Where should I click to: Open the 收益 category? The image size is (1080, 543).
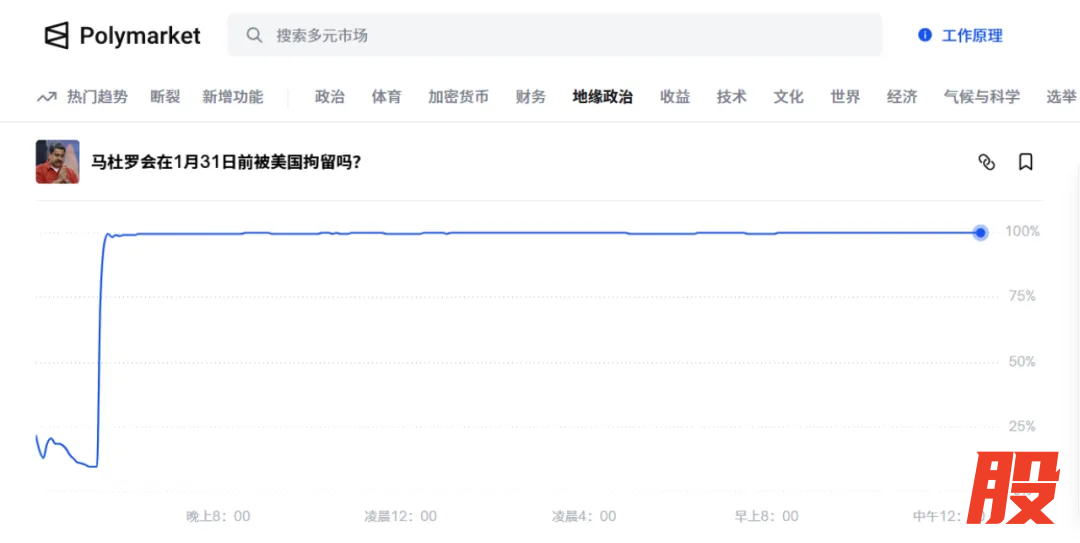click(x=675, y=97)
